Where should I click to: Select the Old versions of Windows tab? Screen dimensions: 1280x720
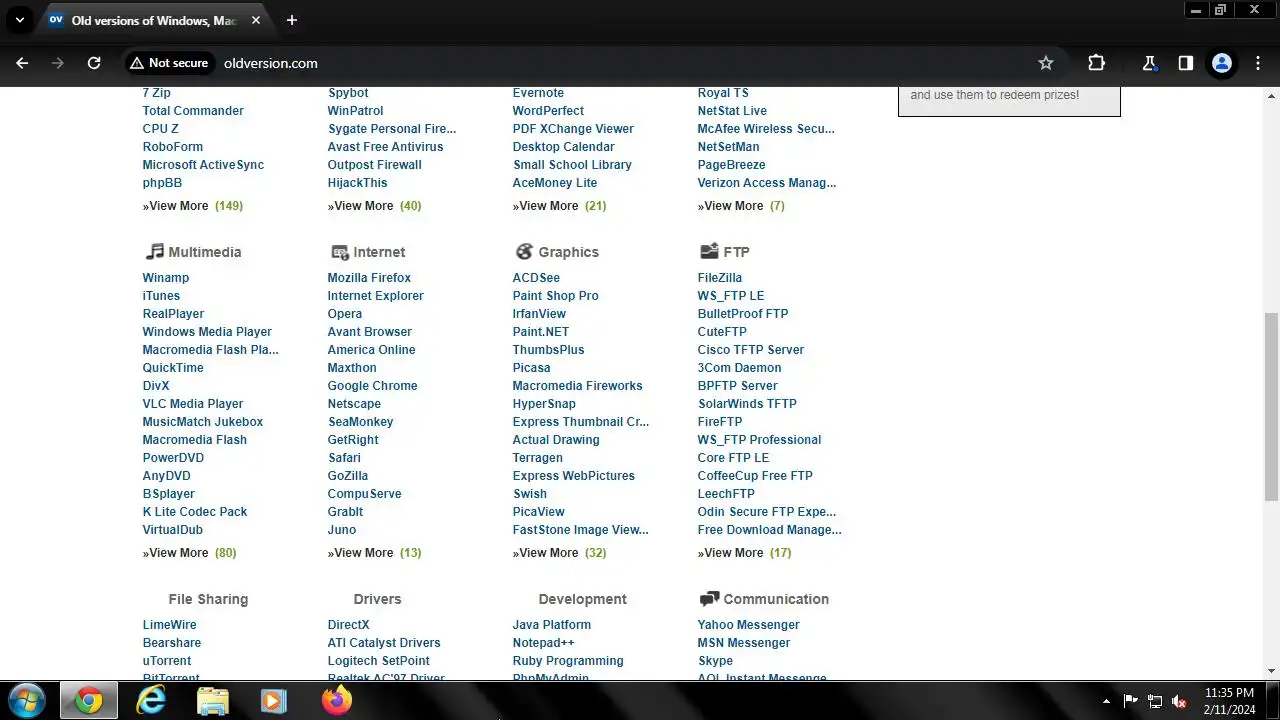tap(154, 20)
